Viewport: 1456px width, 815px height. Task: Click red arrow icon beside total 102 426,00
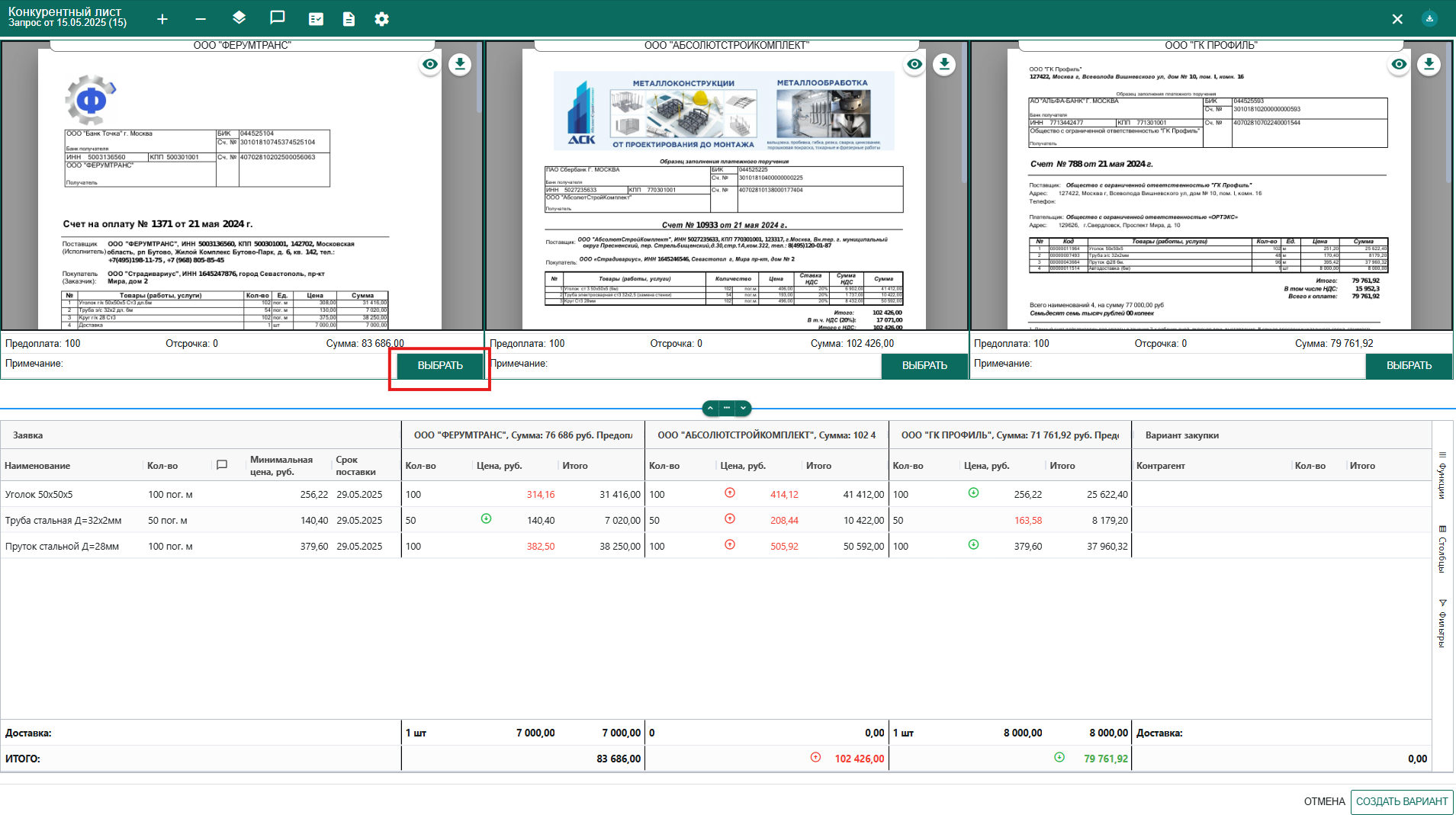pos(815,757)
